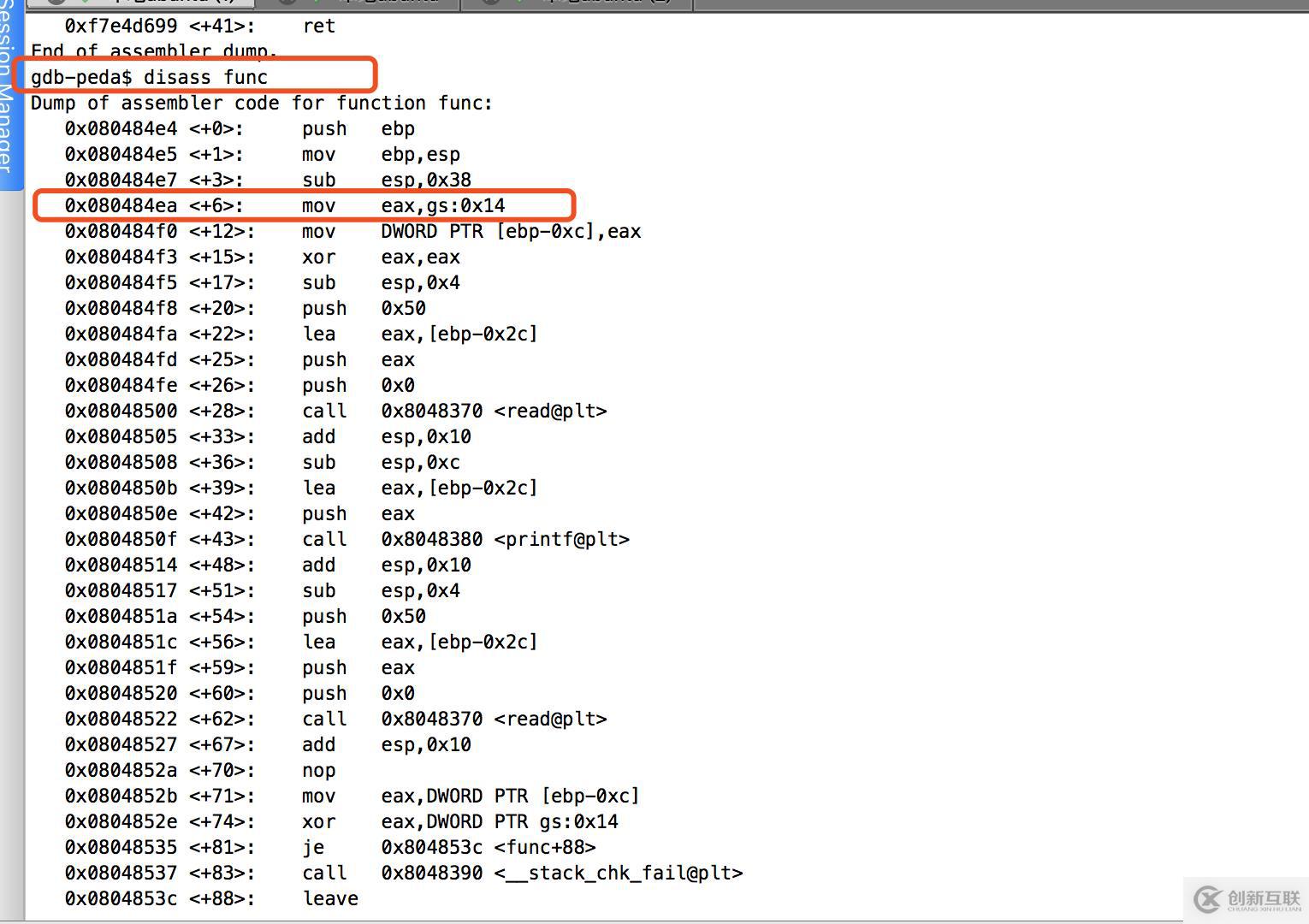Viewport: 1309px width, 924px height.
Task: Click the operand 'esp,0xc'
Action: pos(421,462)
